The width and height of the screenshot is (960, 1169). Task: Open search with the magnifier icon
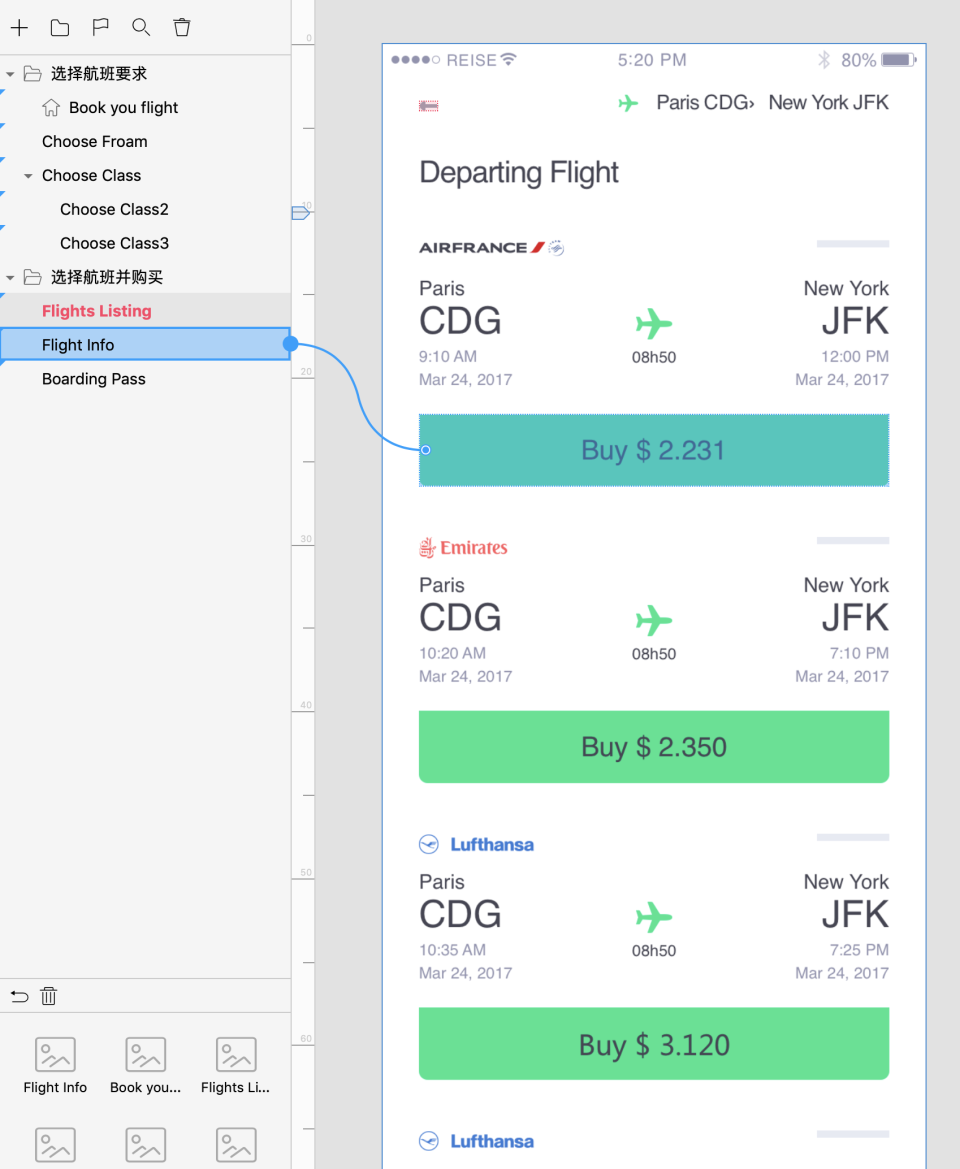pos(141,28)
